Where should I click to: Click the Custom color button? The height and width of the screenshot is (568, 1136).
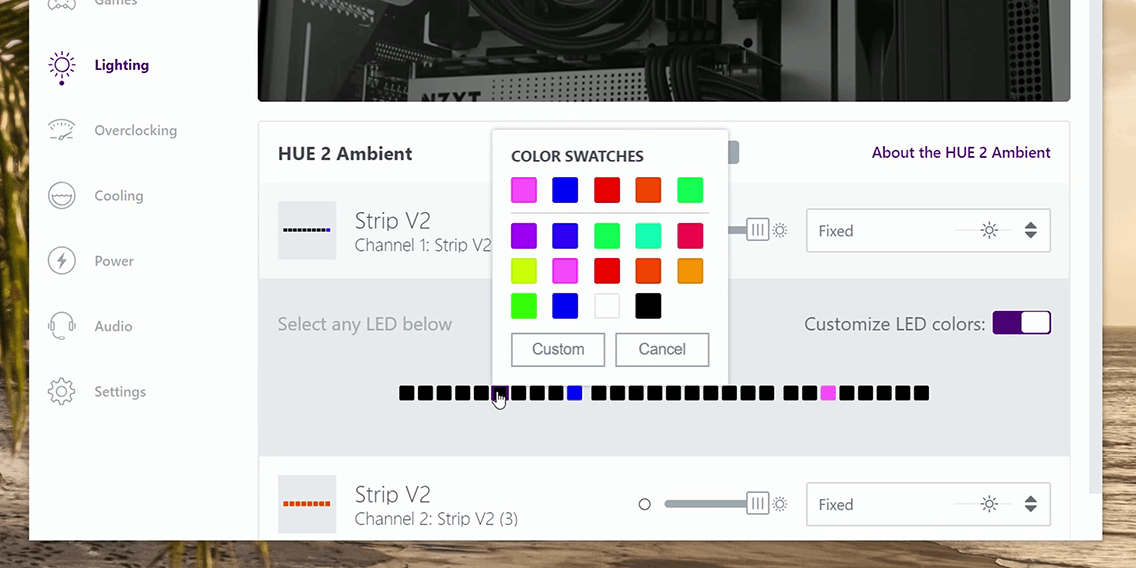(558, 350)
